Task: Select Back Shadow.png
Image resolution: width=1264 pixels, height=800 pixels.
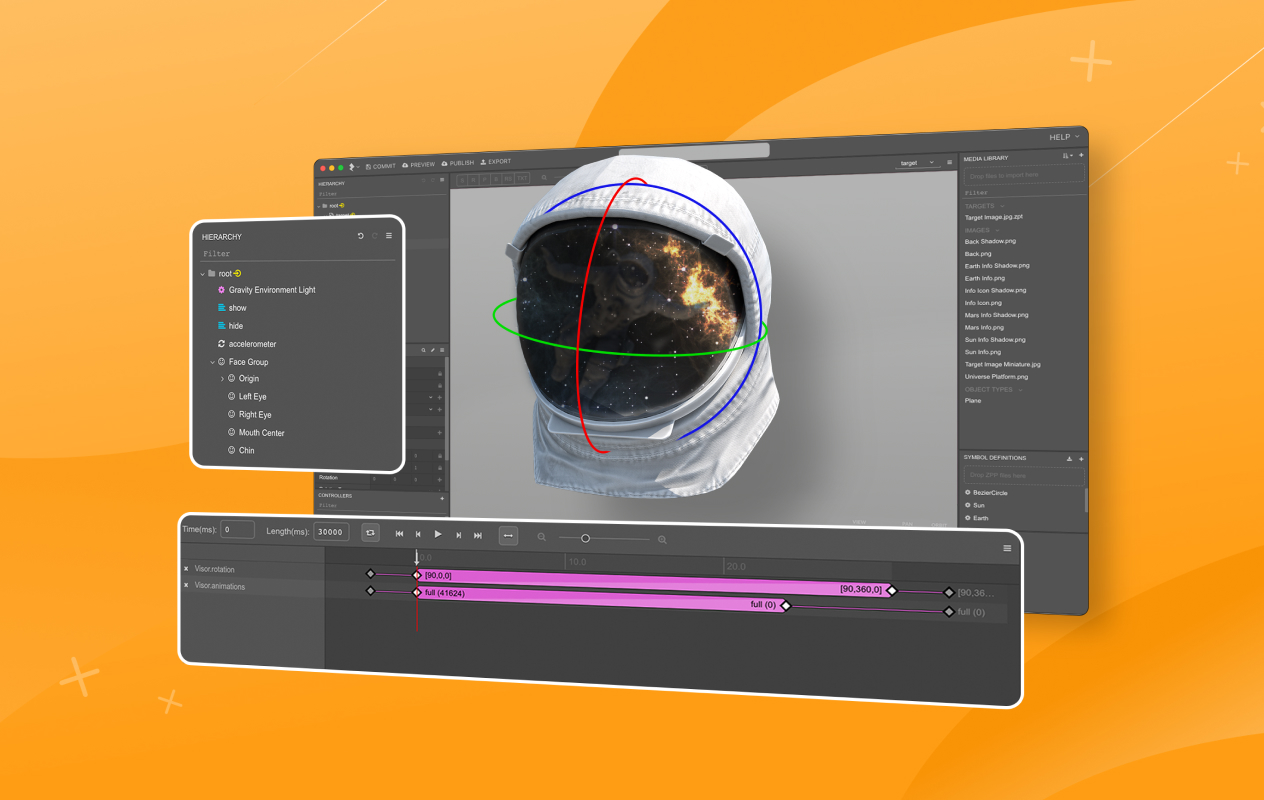Action: click(990, 241)
